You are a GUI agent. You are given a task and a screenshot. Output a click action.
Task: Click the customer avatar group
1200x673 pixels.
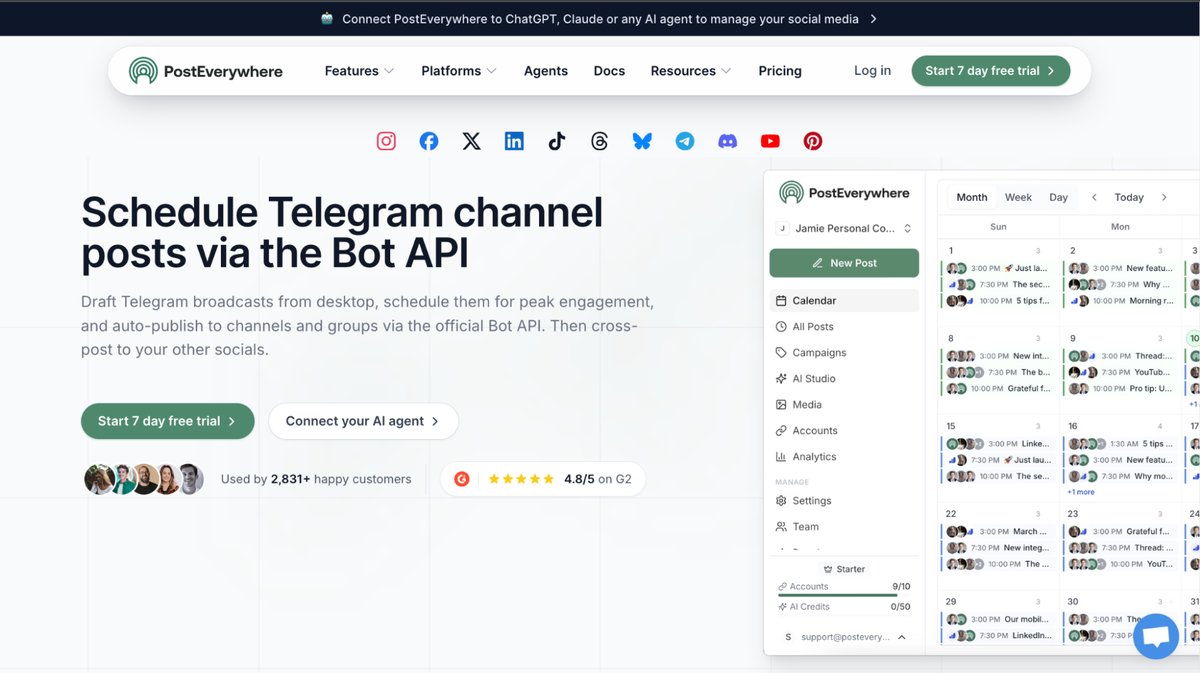pyautogui.click(x=144, y=479)
